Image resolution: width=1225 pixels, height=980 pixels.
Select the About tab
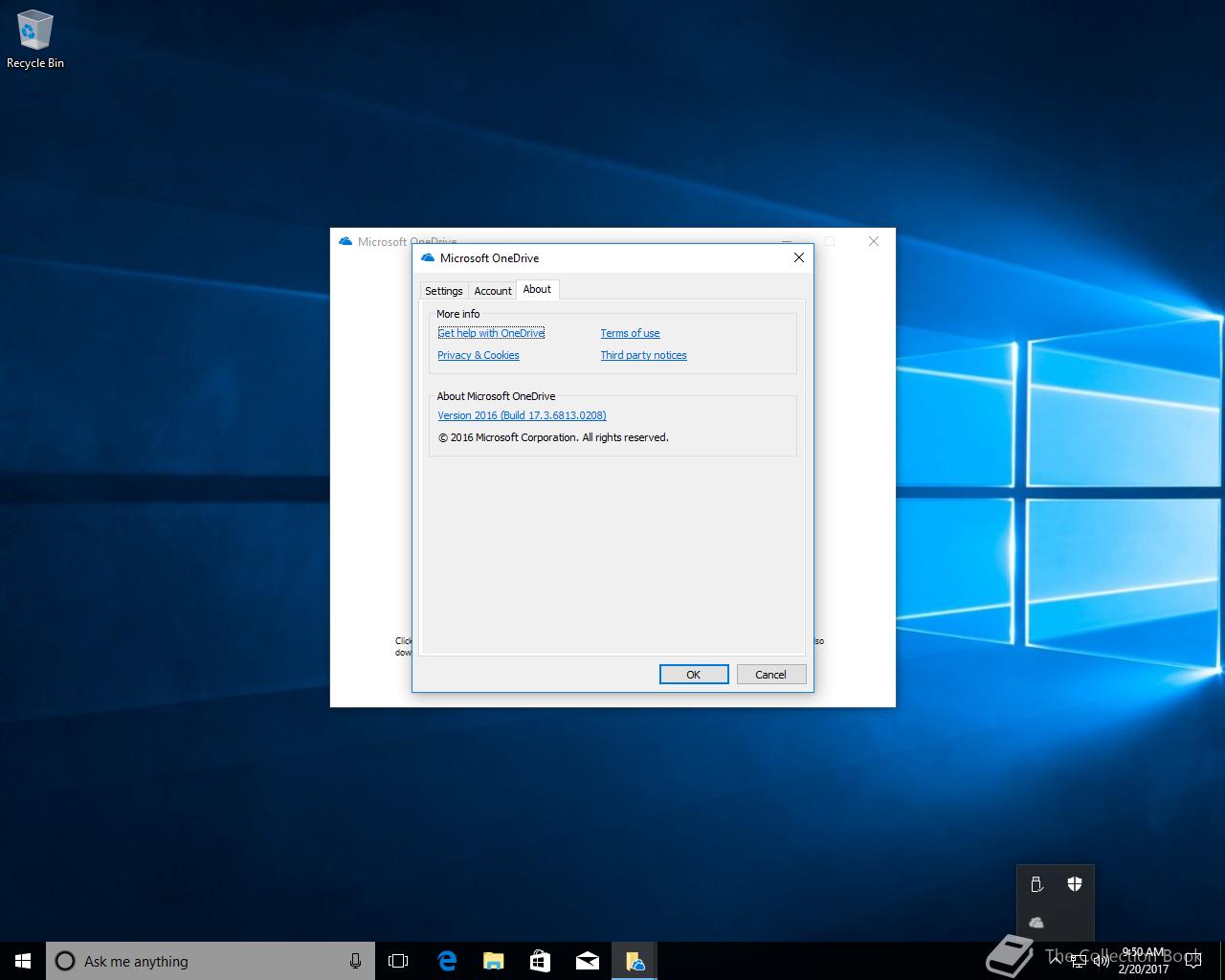(x=537, y=289)
